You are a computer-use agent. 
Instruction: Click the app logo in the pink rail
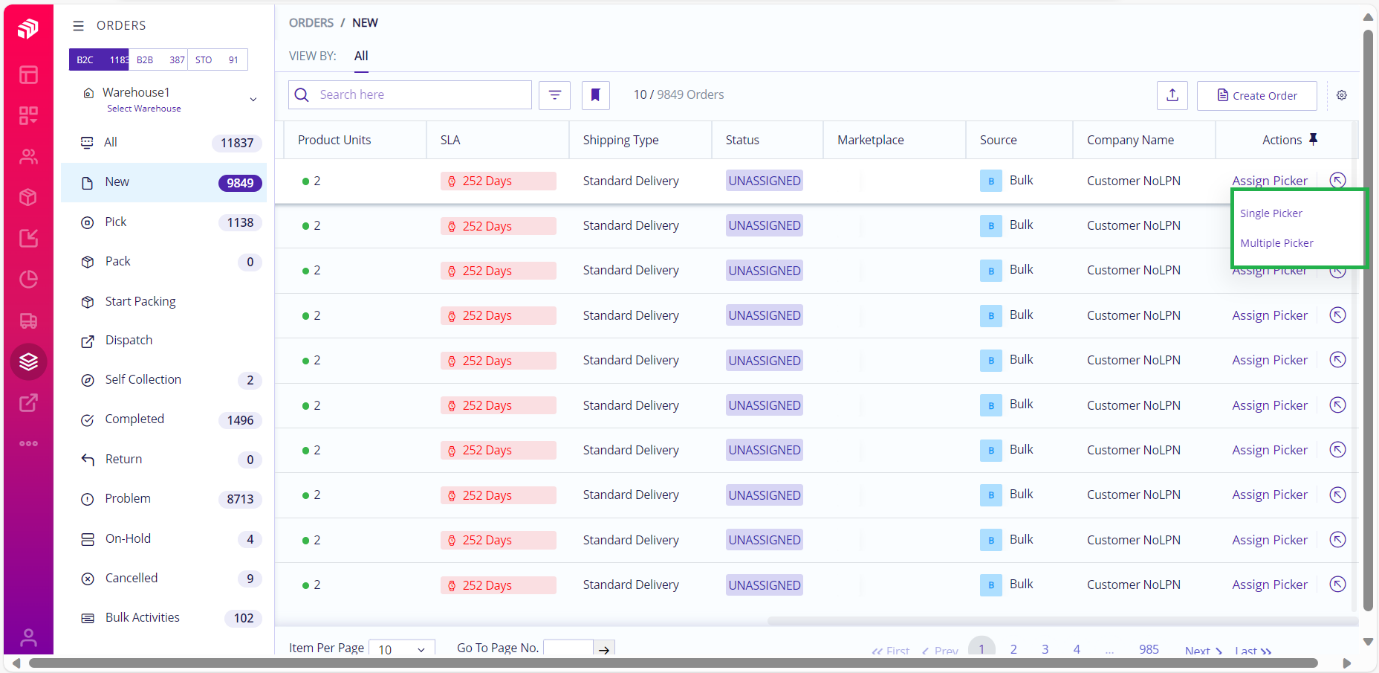coord(28,29)
